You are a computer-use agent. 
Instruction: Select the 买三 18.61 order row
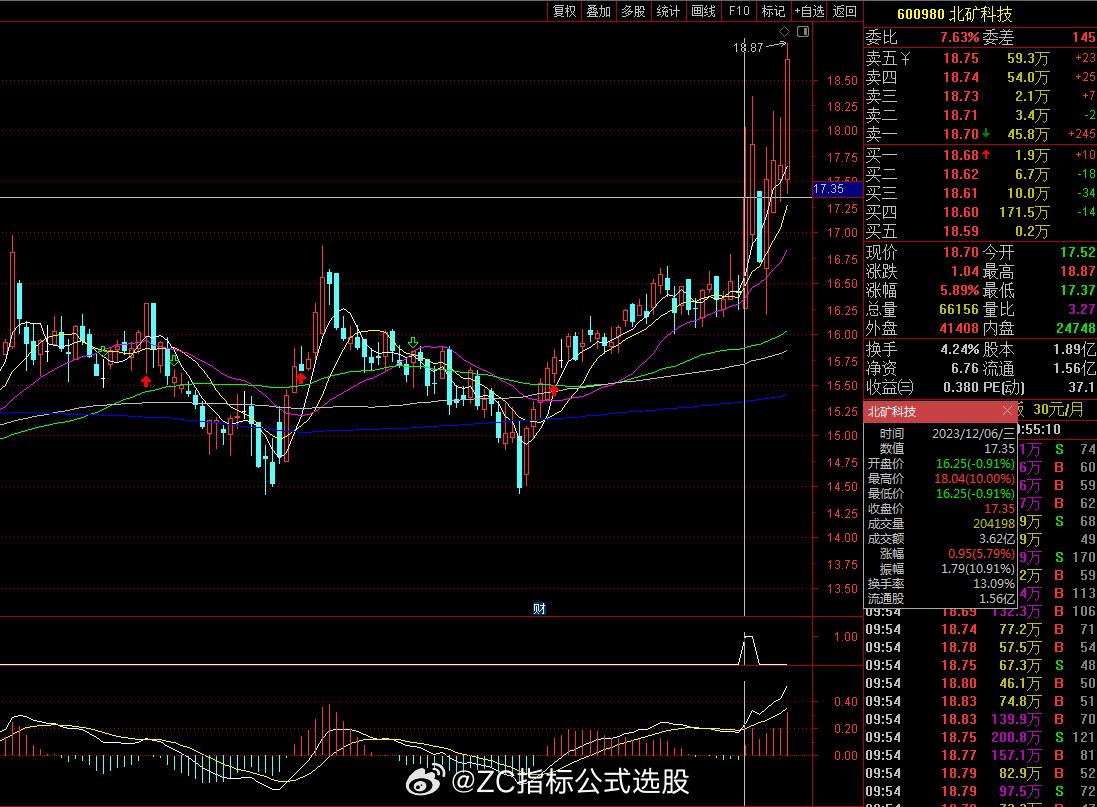click(981, 193)
